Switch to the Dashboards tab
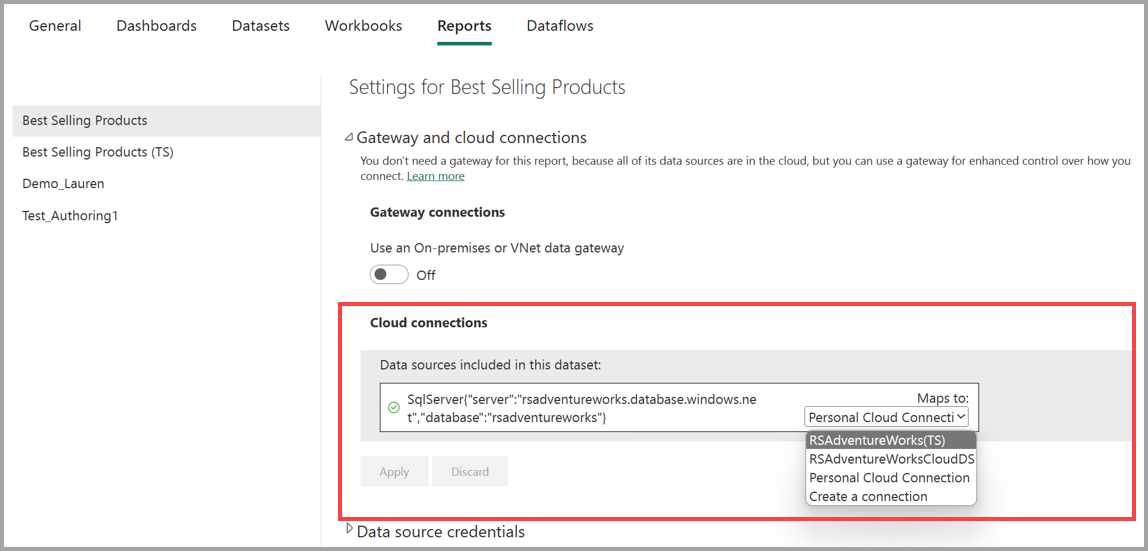 pyautogui.click(x=157, y=26)
